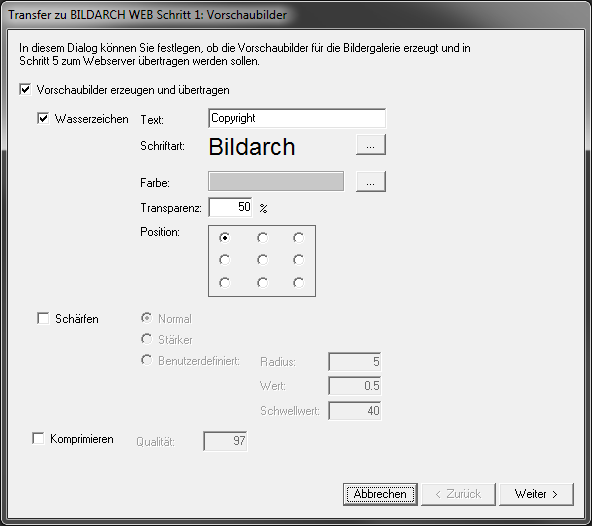
Task: Click the Copyright text input field
Action: [297, 118]
